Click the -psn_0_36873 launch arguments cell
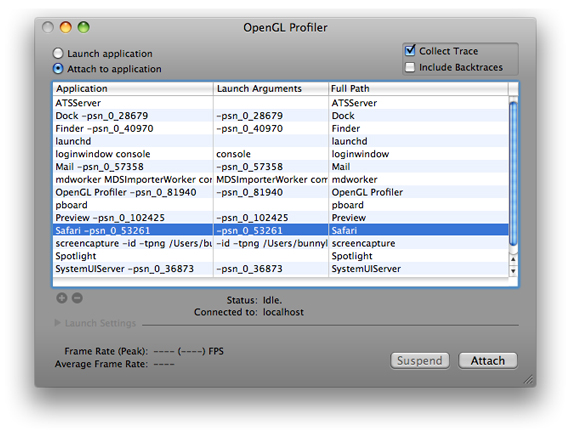The width and height of the screenshot is (570, 431). click(271, 269)
